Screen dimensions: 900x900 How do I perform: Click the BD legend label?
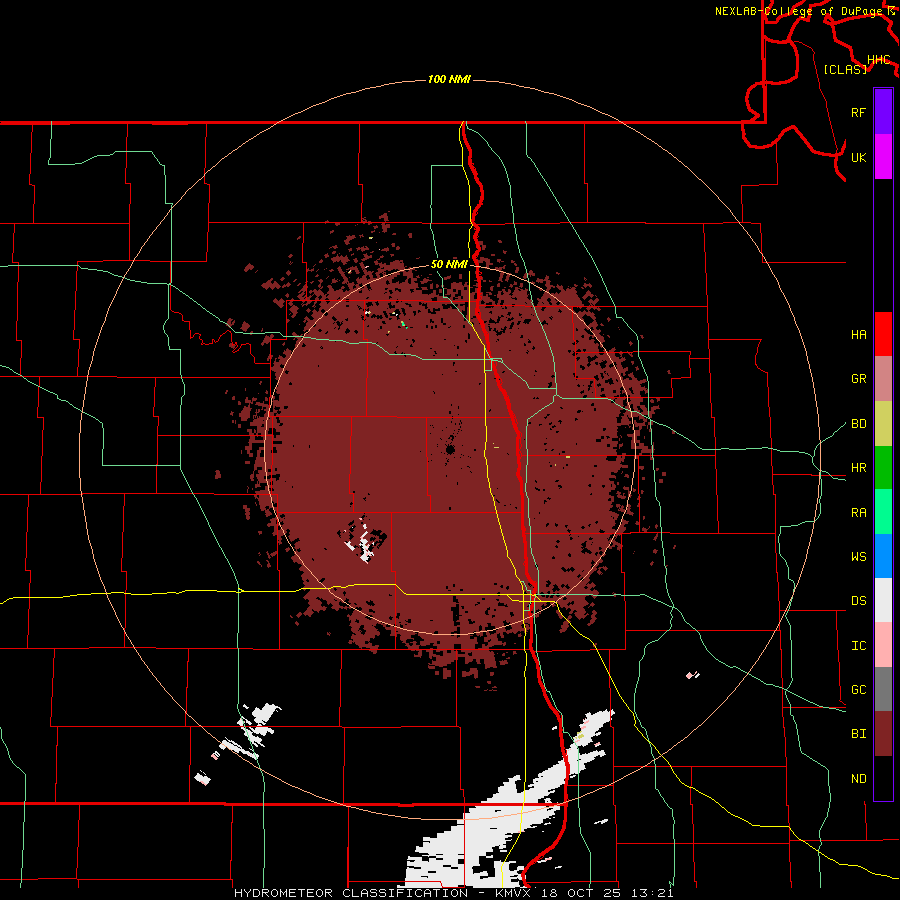pyautogui.click(x=858, y=424)
